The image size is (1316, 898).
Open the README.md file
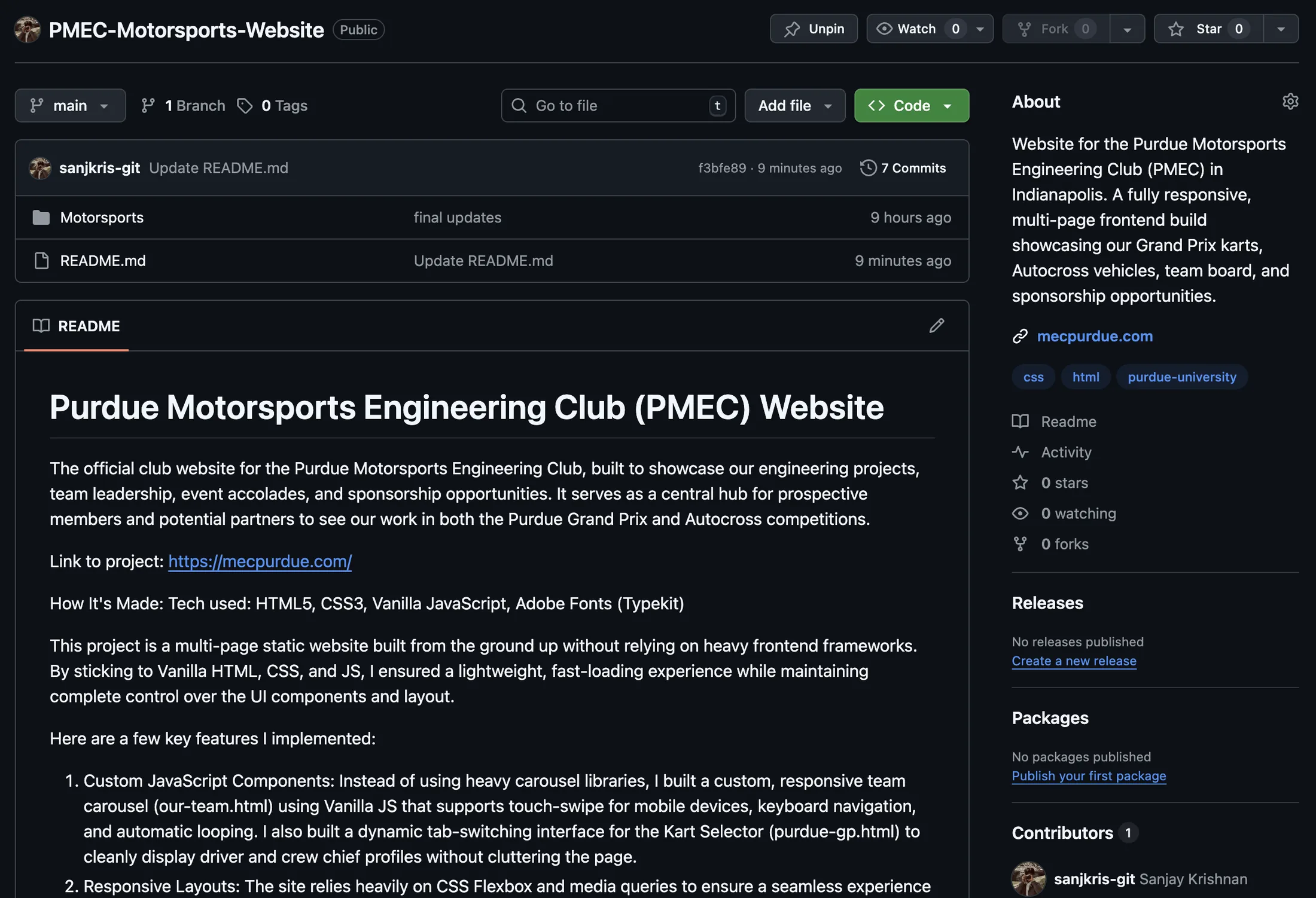coord(103,261)
